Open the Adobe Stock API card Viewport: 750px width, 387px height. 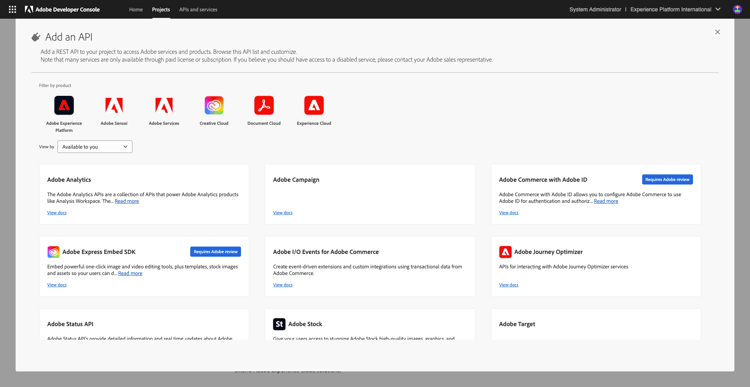click(370, 324)
